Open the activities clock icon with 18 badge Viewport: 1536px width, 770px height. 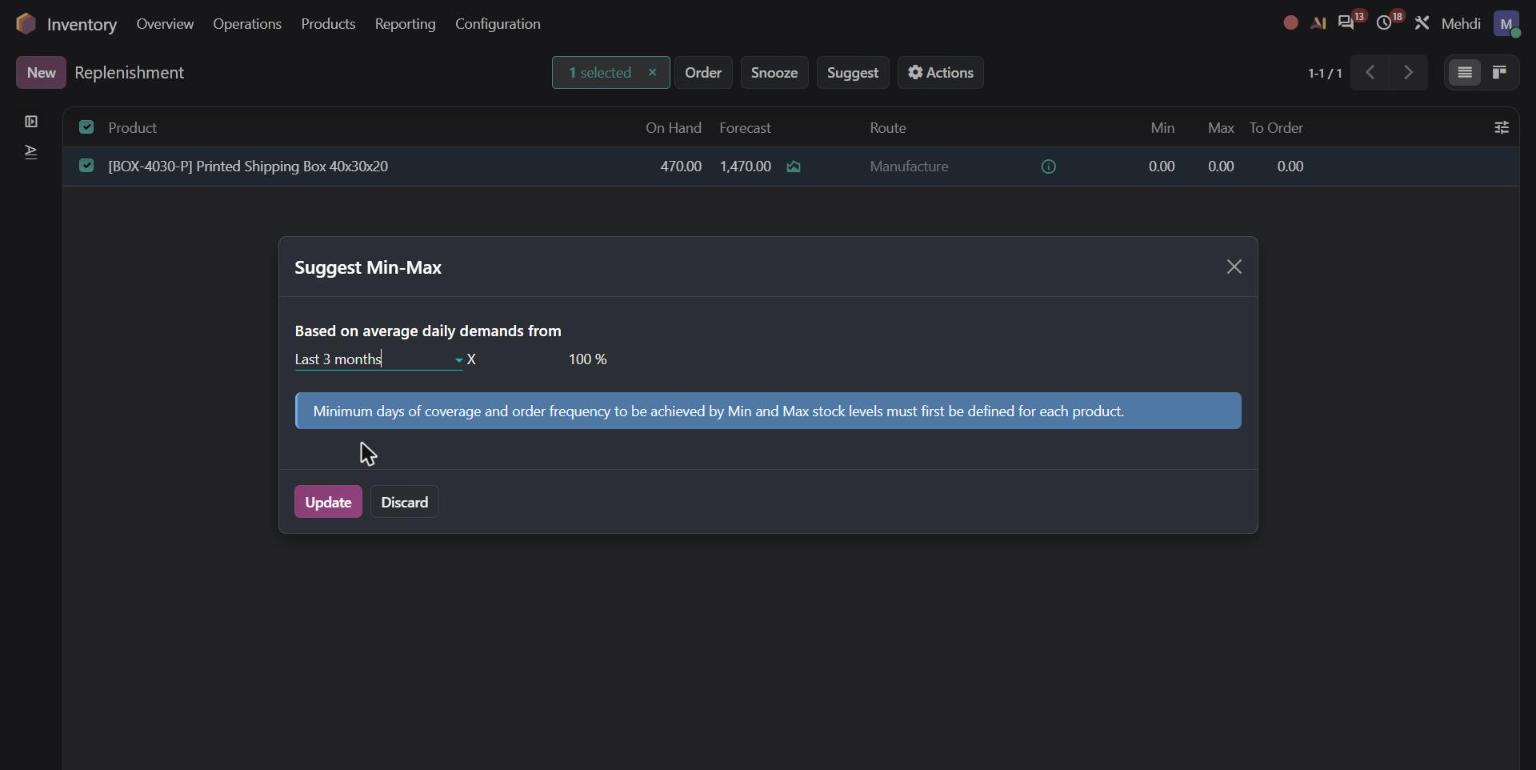[x=1384, y=22]
